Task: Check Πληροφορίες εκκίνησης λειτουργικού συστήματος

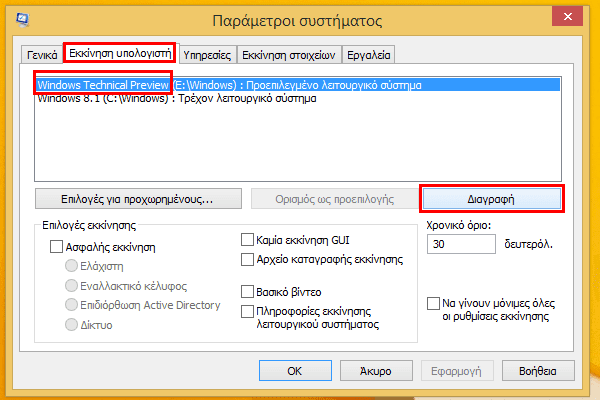Action: click(x=247, y=311)
